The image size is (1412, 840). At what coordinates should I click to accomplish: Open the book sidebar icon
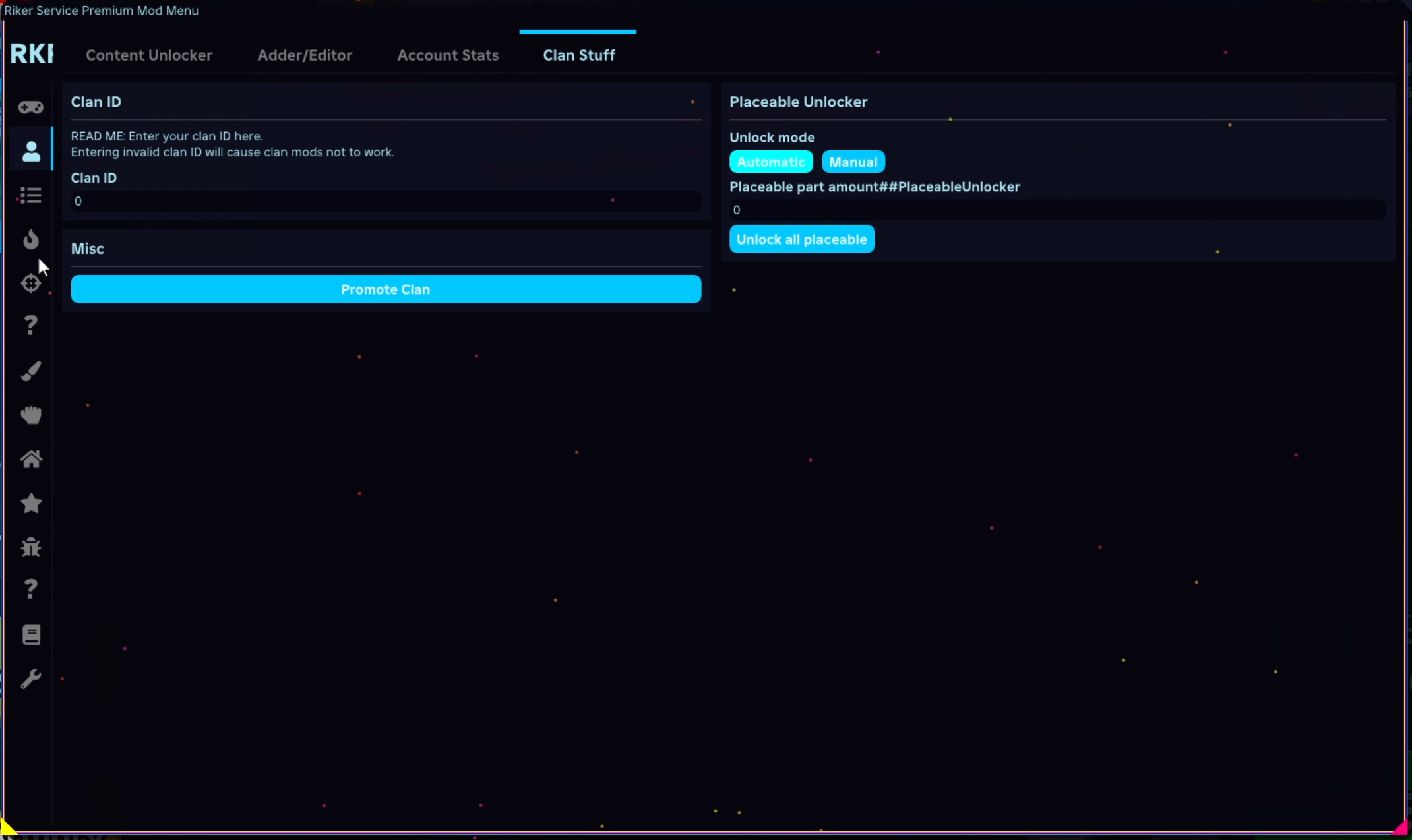coord(31,635)
